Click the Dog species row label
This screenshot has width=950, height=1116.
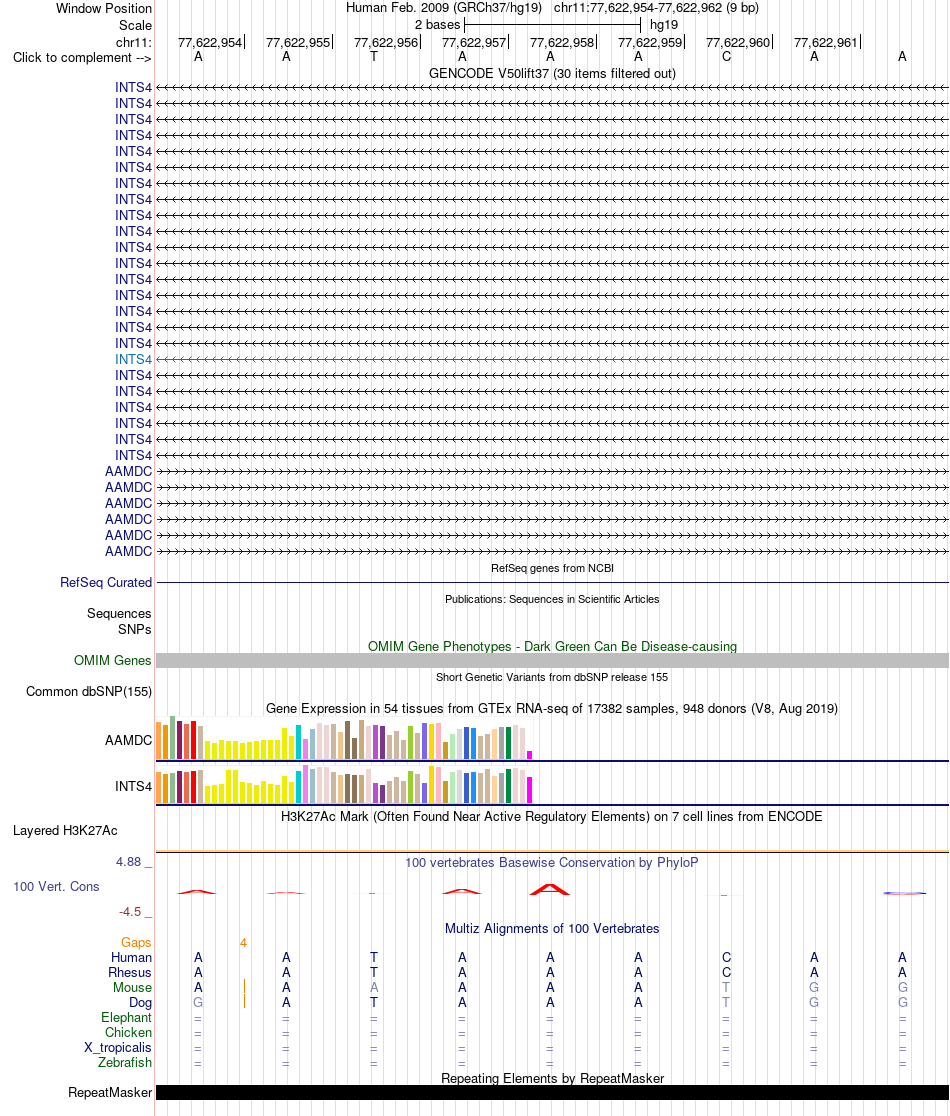coord(141,1003)
